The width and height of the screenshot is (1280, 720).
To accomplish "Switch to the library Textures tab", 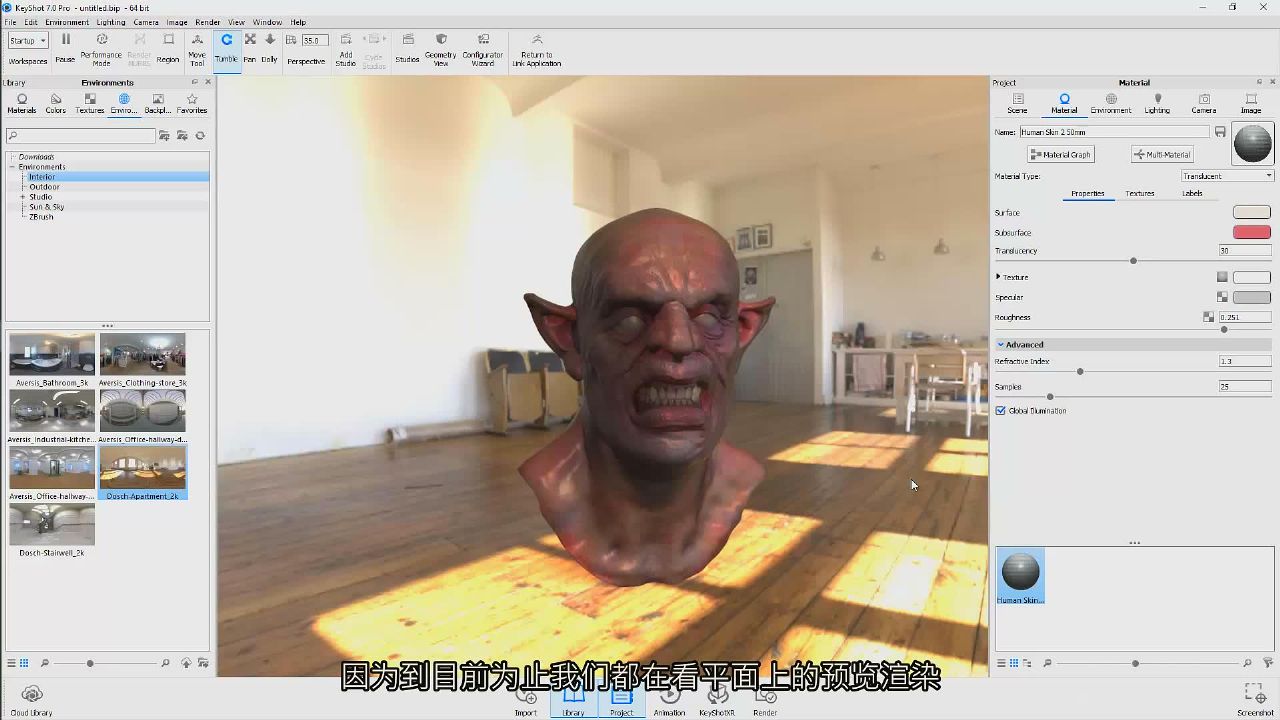I will click(x=90, y=104).
